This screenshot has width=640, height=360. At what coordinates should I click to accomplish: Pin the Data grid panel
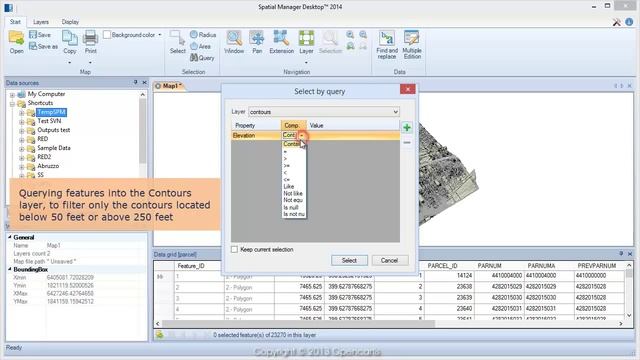(621, 254)
